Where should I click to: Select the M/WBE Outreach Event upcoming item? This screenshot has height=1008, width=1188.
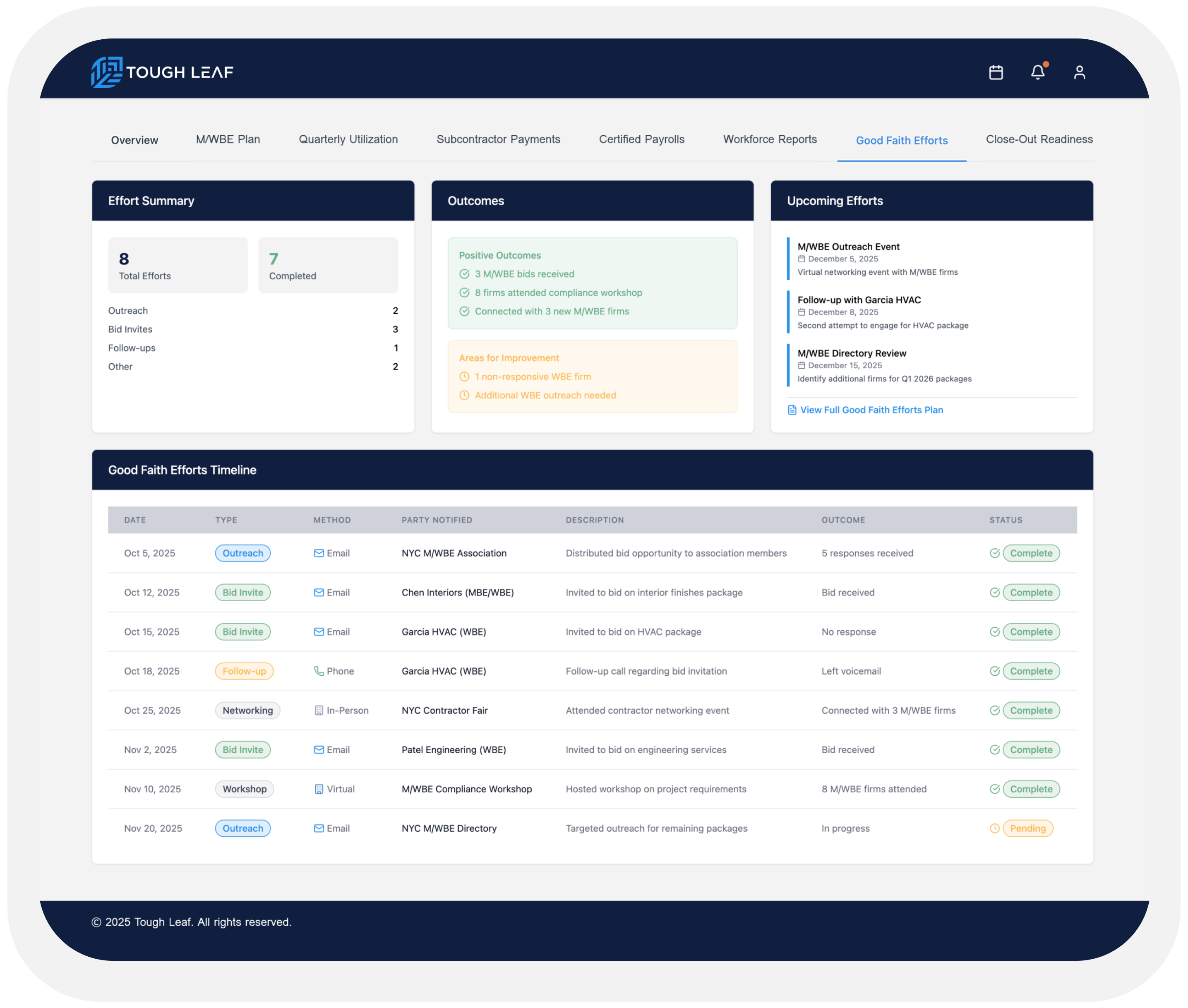(848, 247)
